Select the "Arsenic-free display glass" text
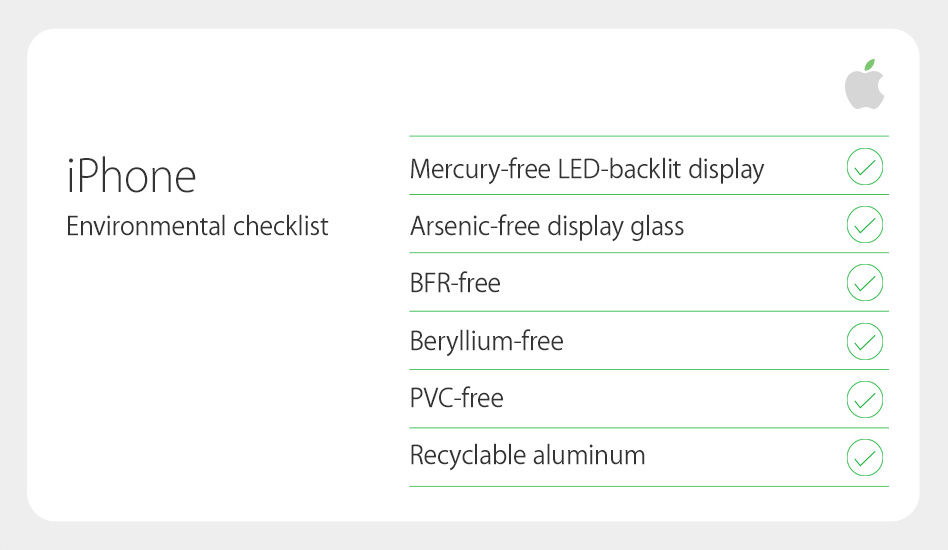948x550 pixels. [547, 227]
